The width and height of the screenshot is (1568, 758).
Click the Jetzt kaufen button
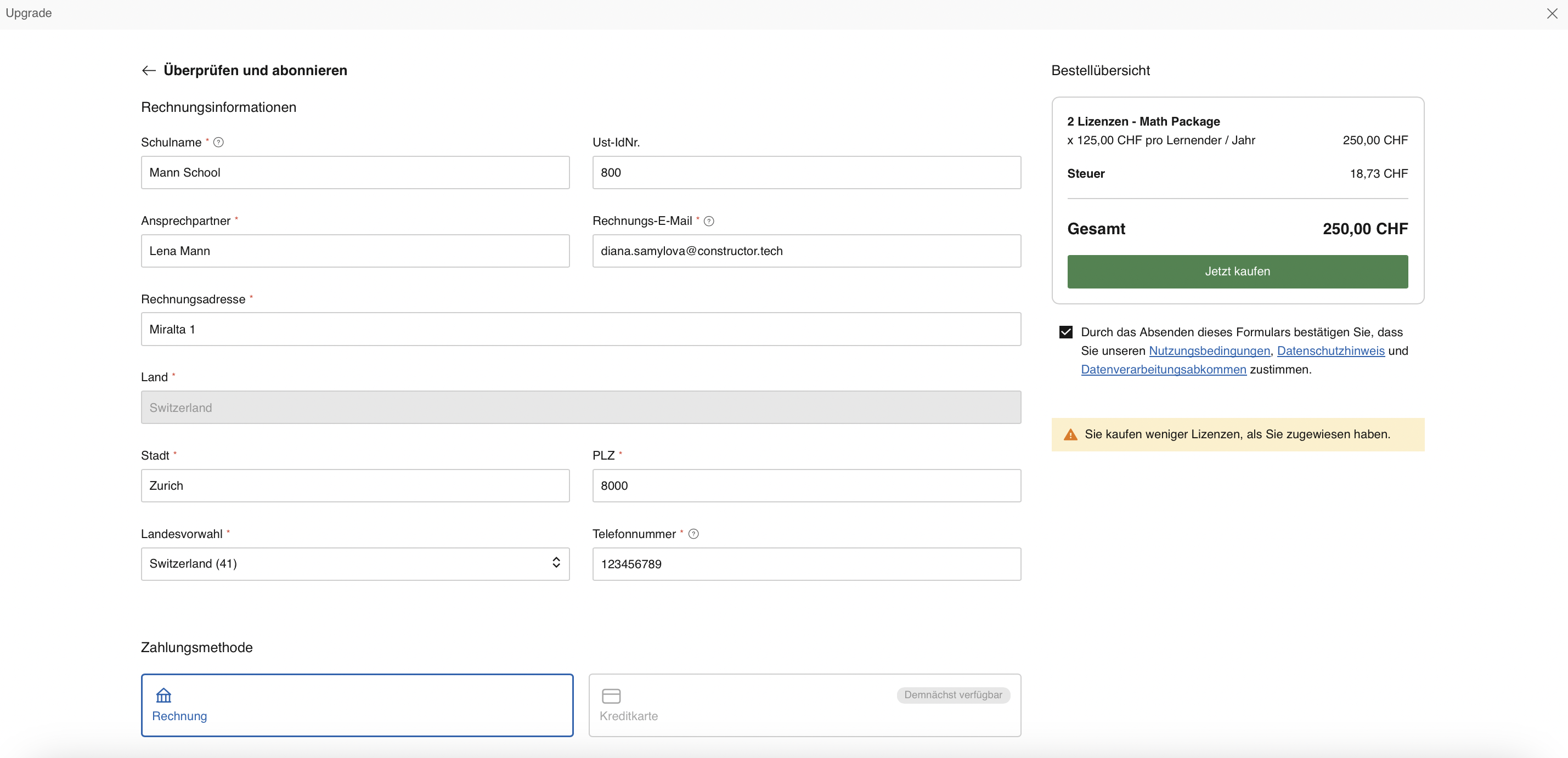[x=1237, y=271]
